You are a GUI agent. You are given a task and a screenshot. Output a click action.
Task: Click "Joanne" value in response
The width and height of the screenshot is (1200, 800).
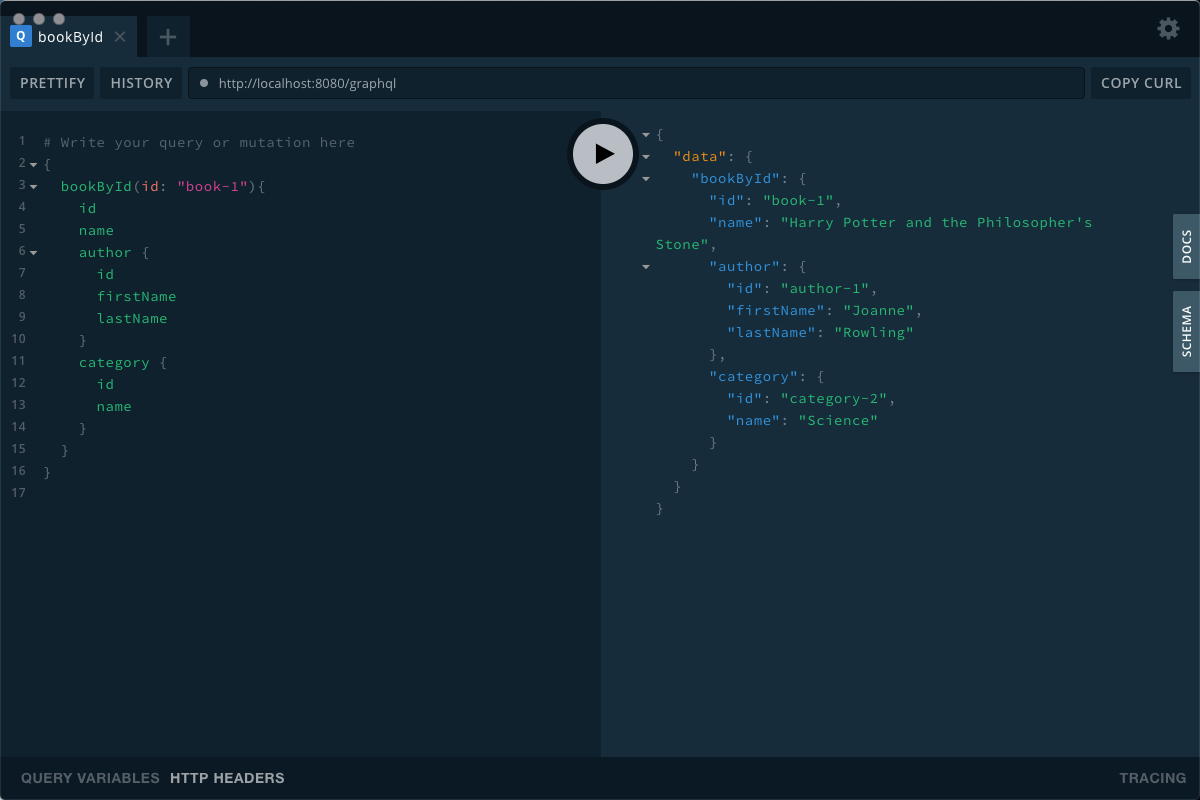[879, 310]
